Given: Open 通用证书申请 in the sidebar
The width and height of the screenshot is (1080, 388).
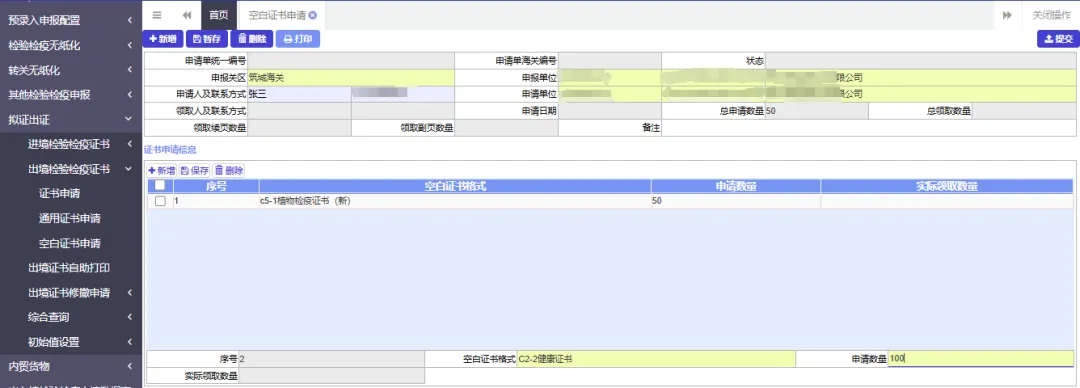Looking at the screenshot, I should (x=70, y=218).
